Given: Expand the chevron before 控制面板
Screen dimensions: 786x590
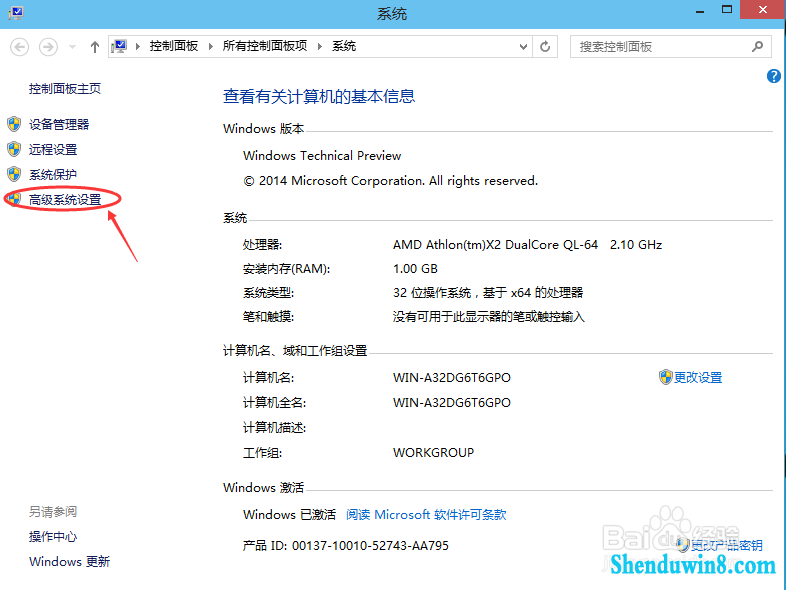Looking at the screenshot, I should coord(137,47).
